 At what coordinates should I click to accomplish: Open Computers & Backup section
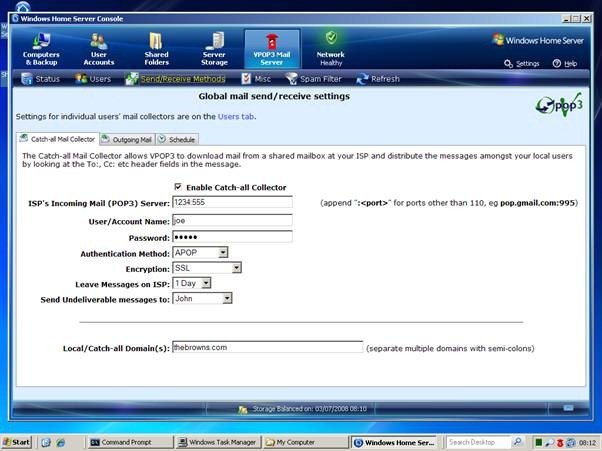coord(41,49)
